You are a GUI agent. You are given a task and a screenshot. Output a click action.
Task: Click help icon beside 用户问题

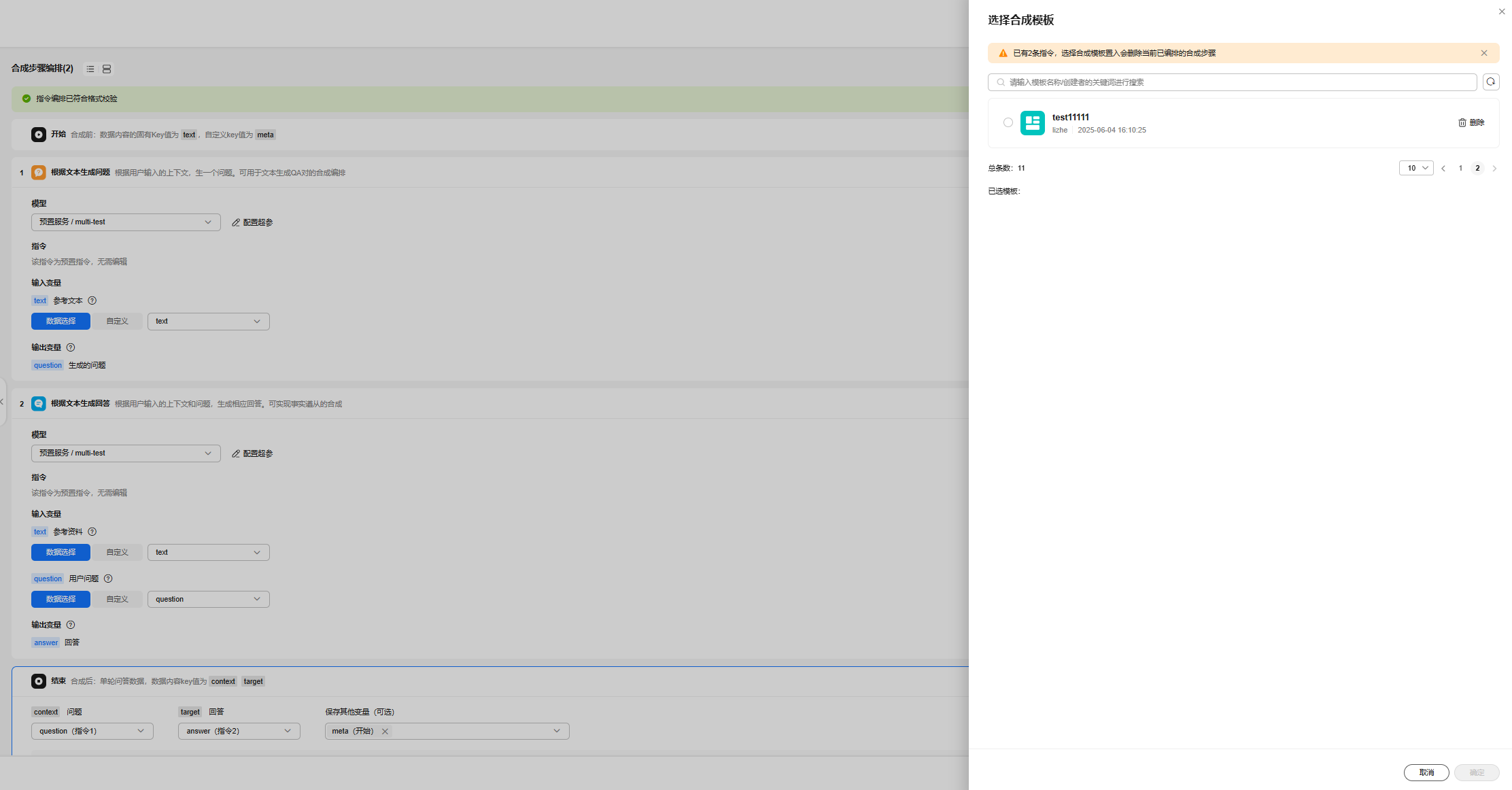pyautogui.click(x=108, y=579)
